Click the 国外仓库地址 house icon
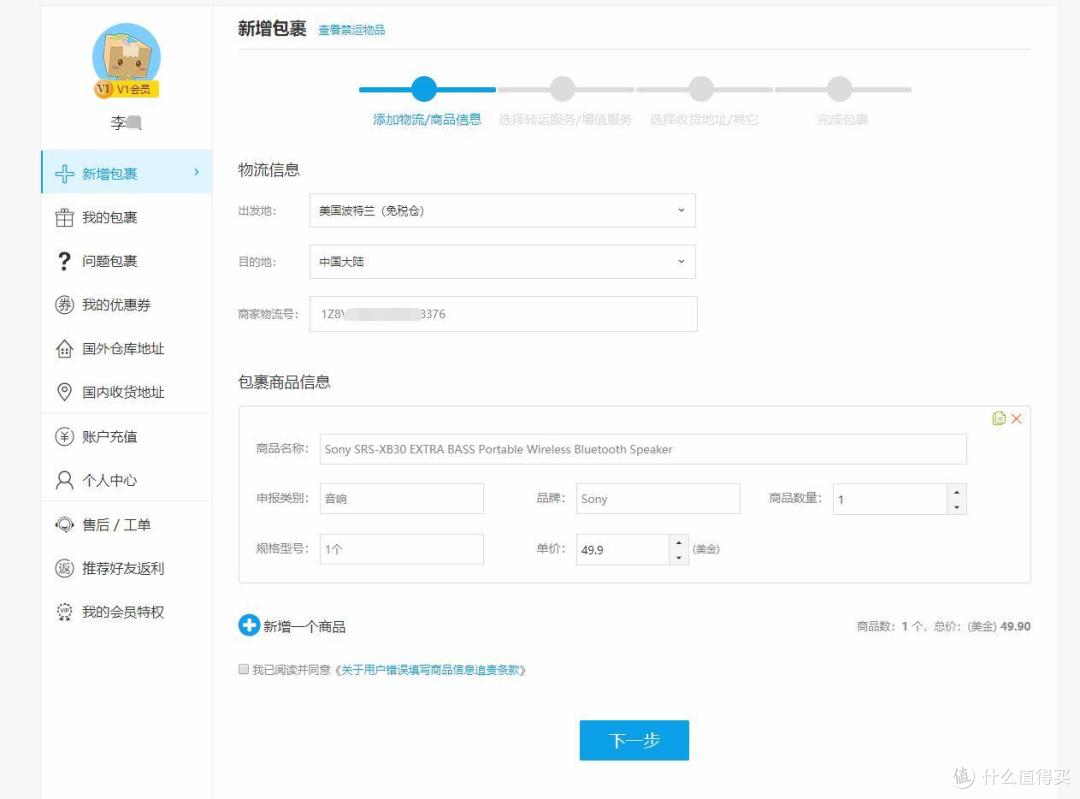The height and width of the screenshot is (799, 1080). [64, 349]
